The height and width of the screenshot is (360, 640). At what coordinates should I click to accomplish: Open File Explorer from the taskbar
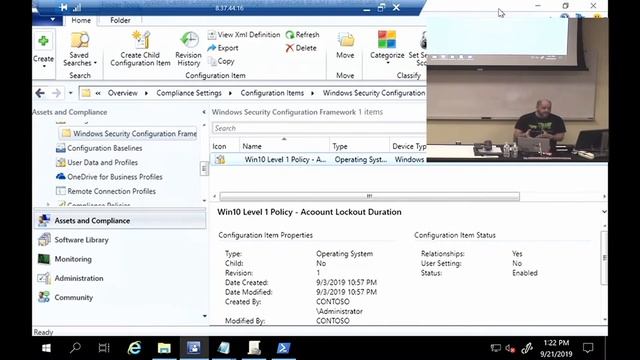(x=164, y=348)
